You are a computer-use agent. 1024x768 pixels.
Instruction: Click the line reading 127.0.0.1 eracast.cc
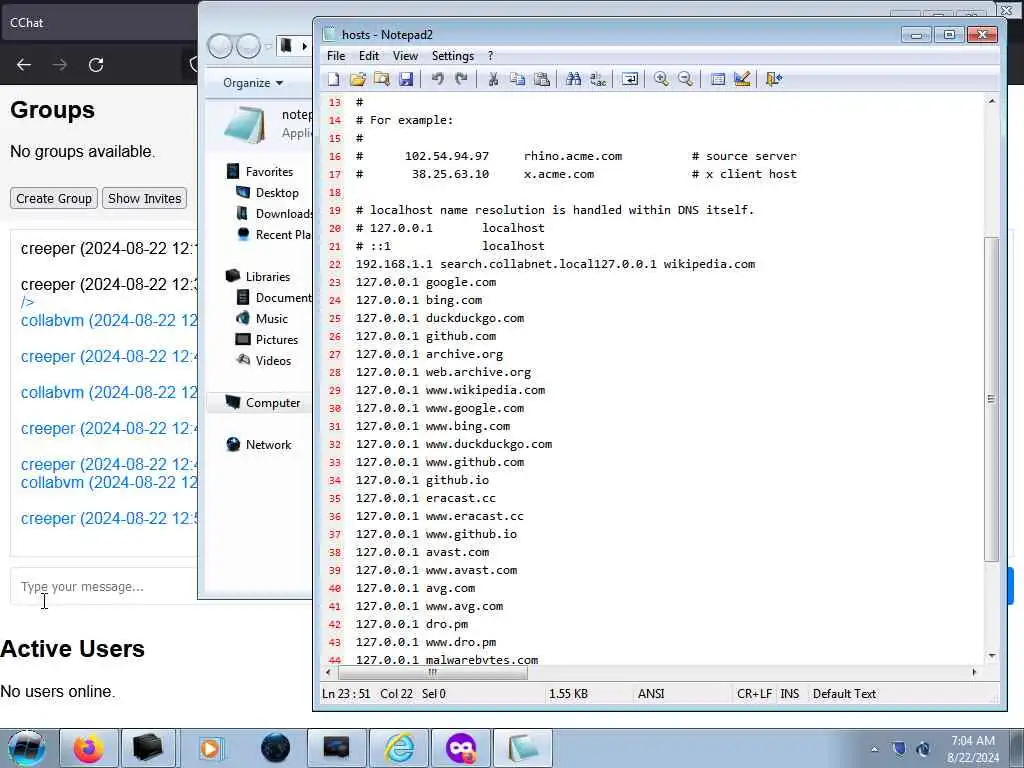(426, 498)
